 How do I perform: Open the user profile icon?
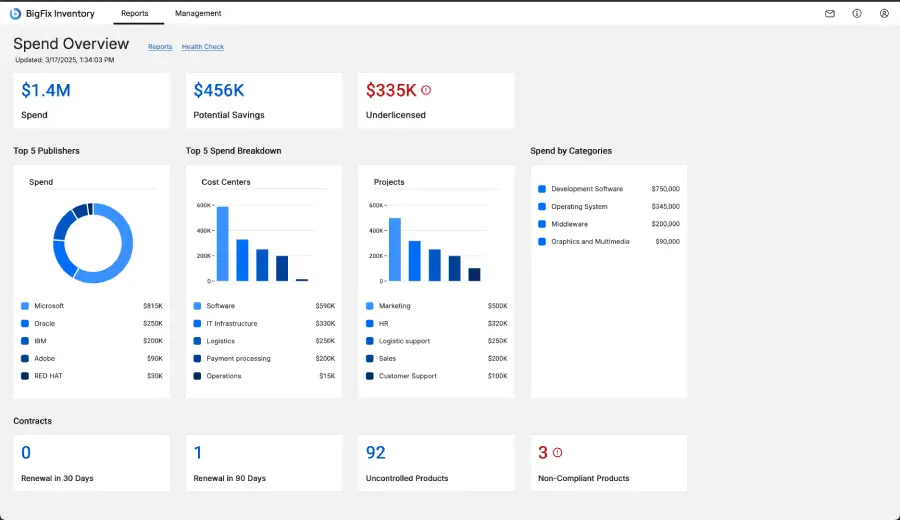pyautogui.click(x=884, y=14)
